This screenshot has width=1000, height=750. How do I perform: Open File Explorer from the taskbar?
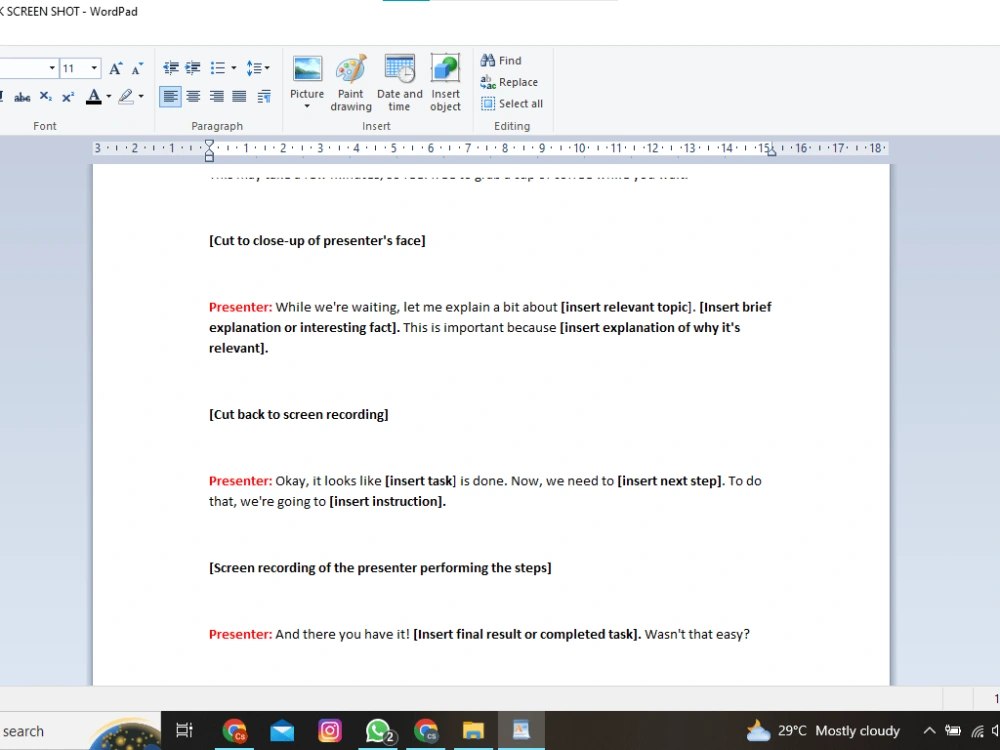[473, 731]
